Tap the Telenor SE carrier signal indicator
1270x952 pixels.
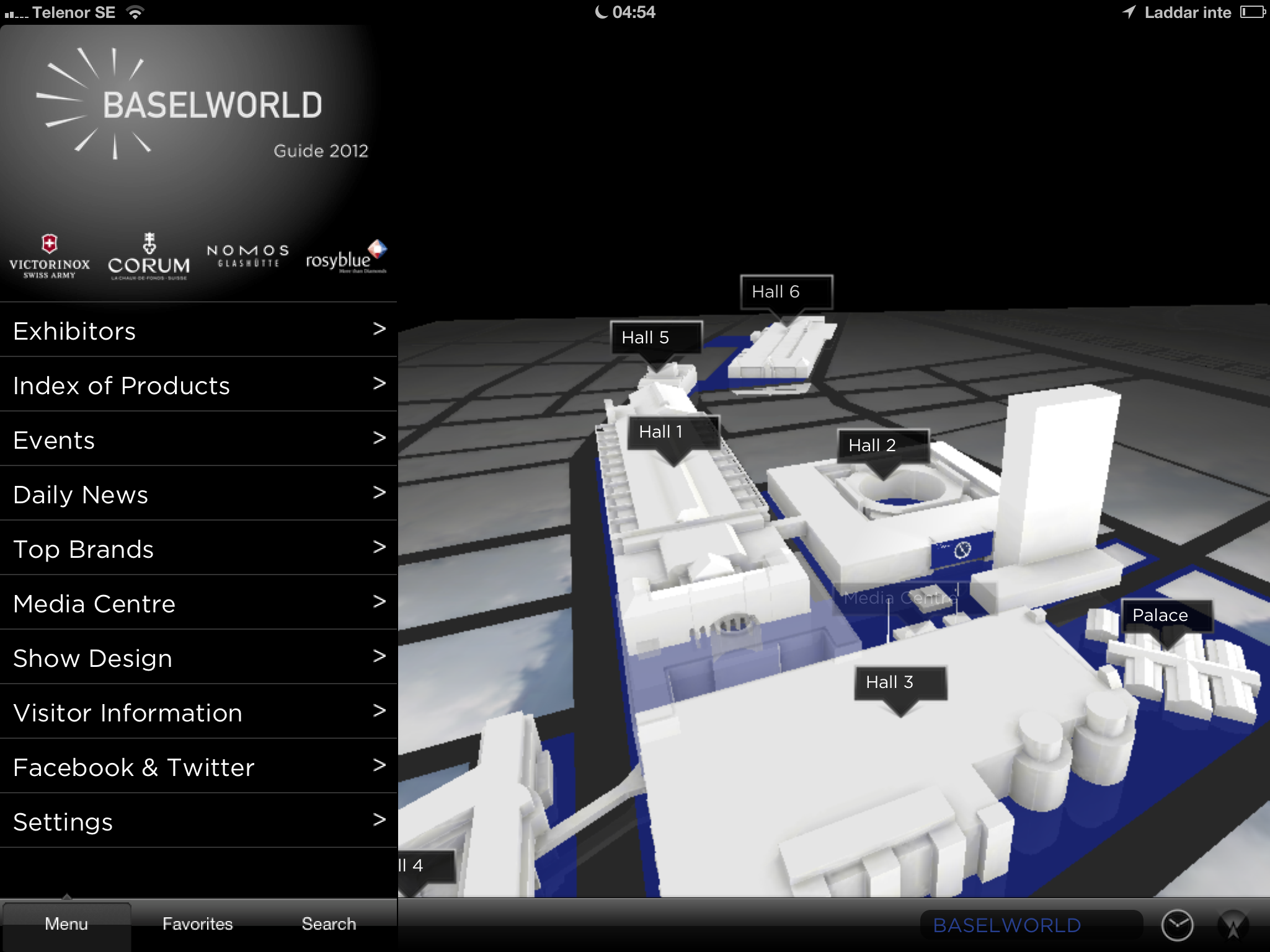[60, 12]
